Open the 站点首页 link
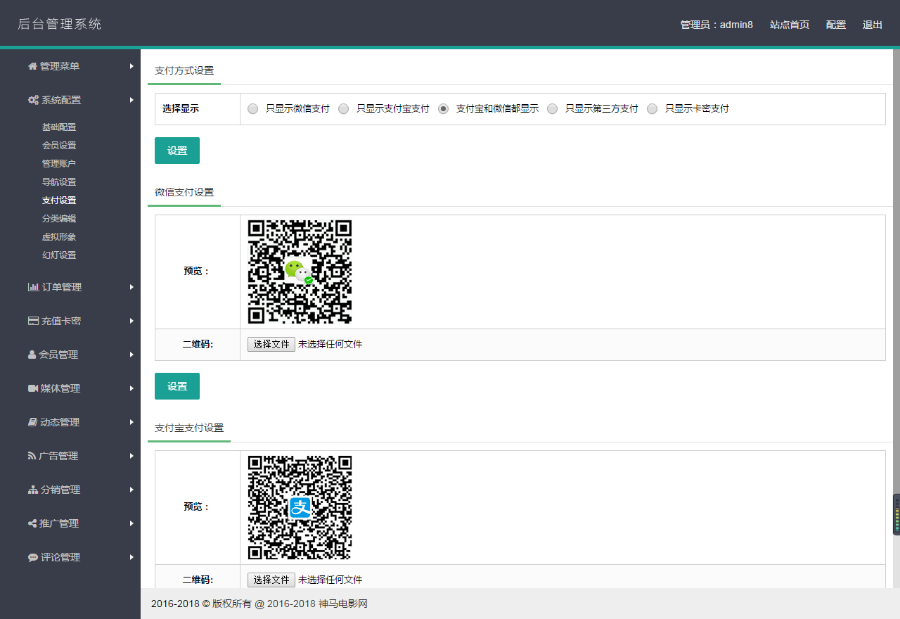900x619 pixels. [790, 24]
